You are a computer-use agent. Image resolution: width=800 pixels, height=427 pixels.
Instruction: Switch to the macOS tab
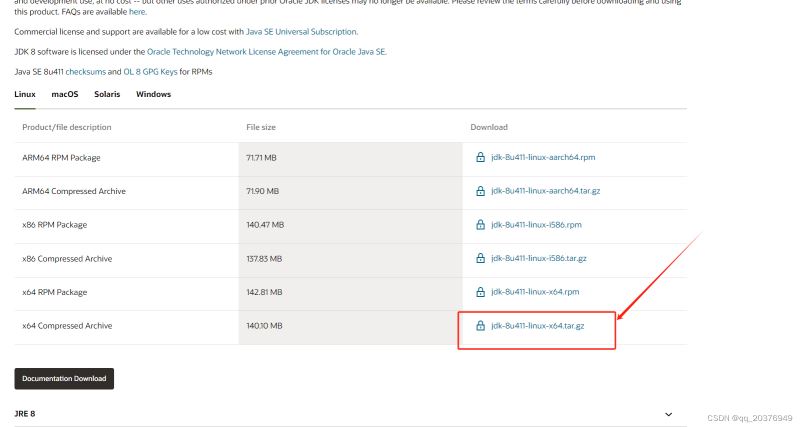click(x=65, y=94)
